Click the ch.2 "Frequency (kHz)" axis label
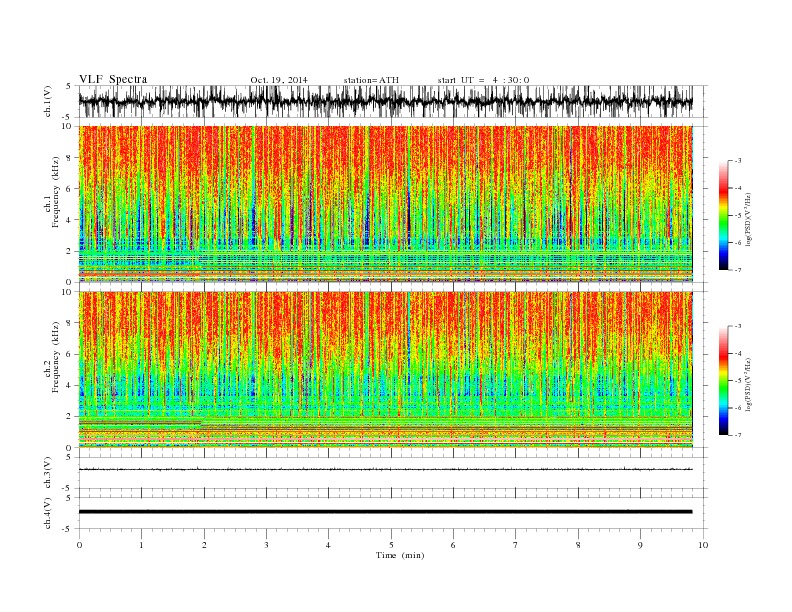This screenshot has width=792, height=612. (x=55, y=357)
